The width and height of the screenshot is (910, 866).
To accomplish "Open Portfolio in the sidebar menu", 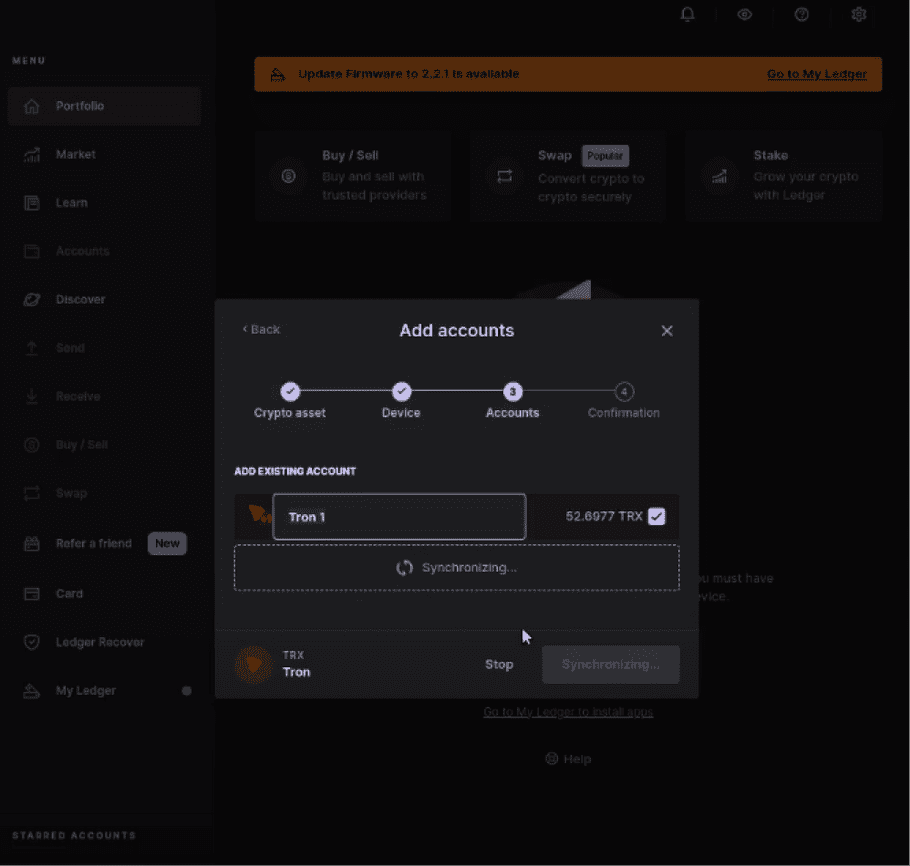I will pos(80,106).
